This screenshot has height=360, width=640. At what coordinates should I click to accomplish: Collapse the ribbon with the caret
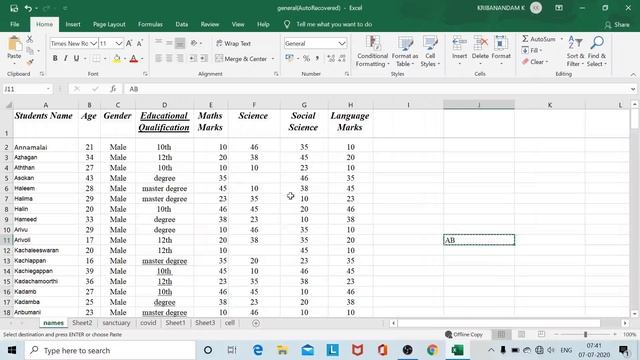point(633,74)
